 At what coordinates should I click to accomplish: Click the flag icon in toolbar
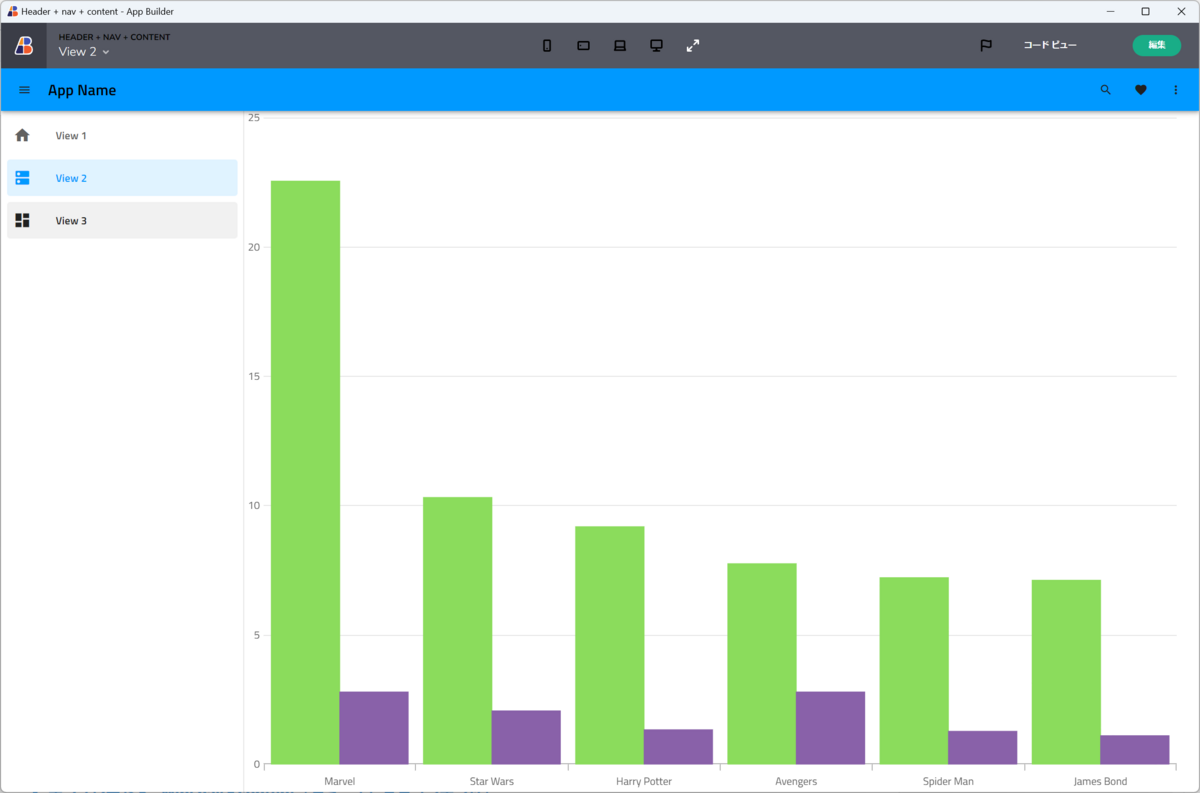[x=986, y=46]
